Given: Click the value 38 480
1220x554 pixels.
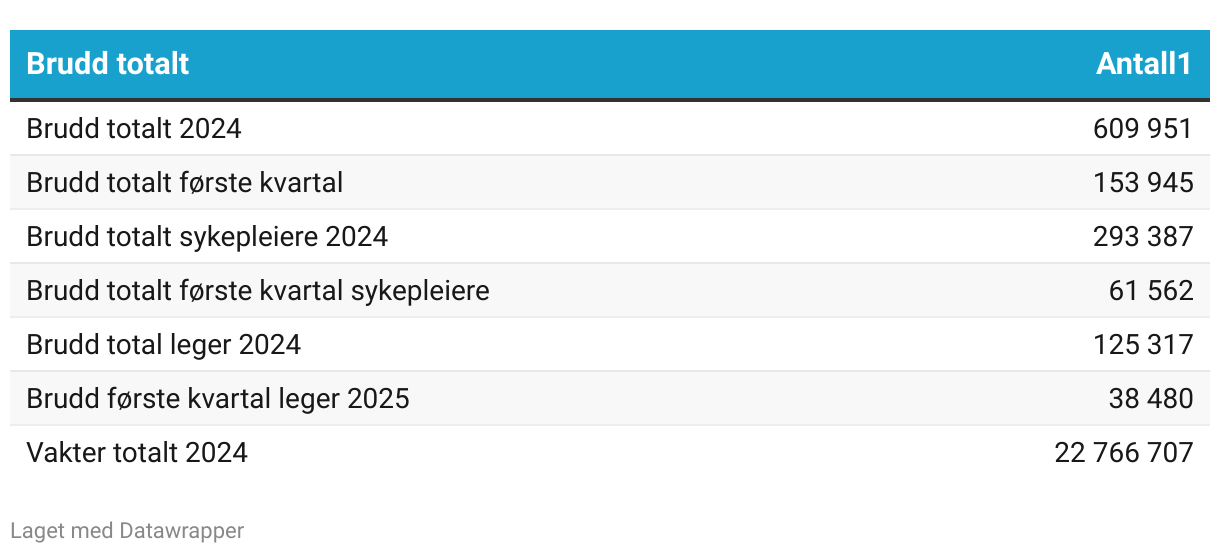Looking at the screenshot, I should [x=1151, y=399].
